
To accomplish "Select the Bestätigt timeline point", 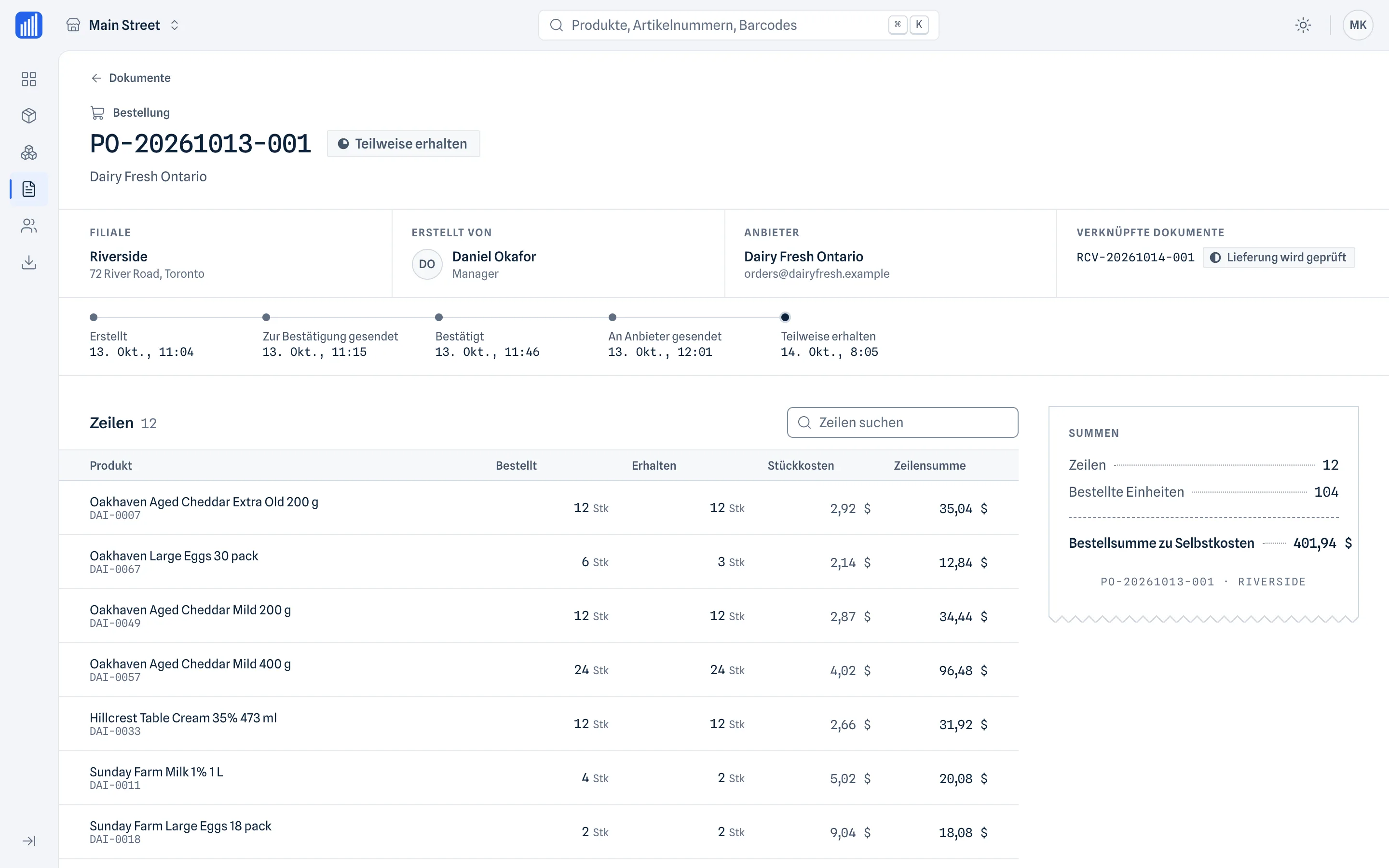I will (x=438, y=317).
